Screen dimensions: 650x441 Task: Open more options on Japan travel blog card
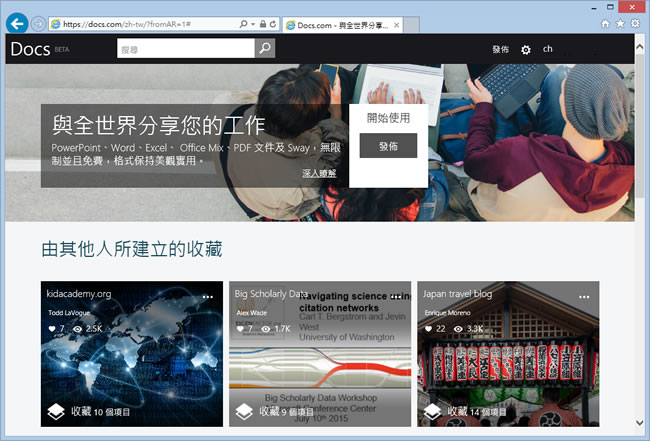(x=584, y=297)
